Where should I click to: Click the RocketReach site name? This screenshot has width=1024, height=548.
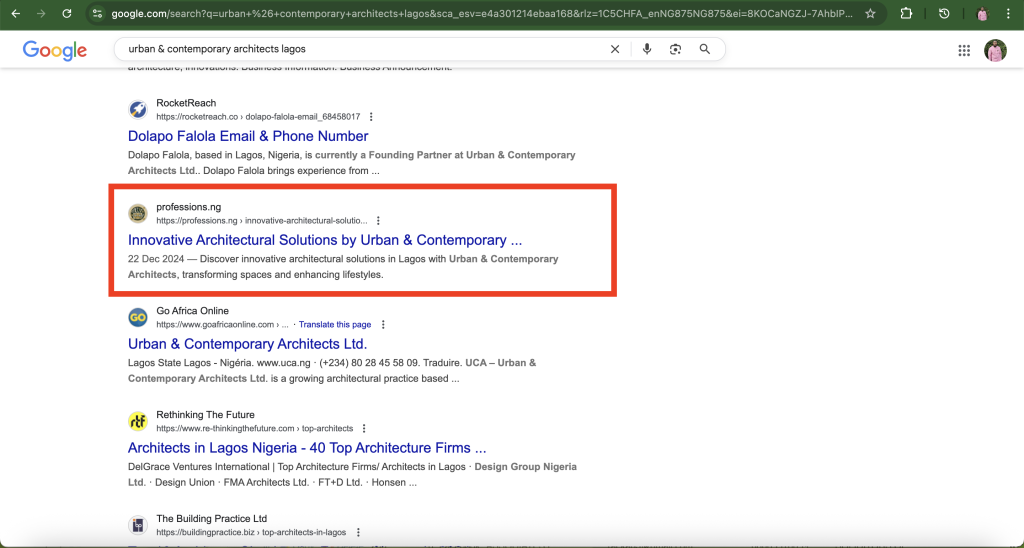tap(186, 103)
